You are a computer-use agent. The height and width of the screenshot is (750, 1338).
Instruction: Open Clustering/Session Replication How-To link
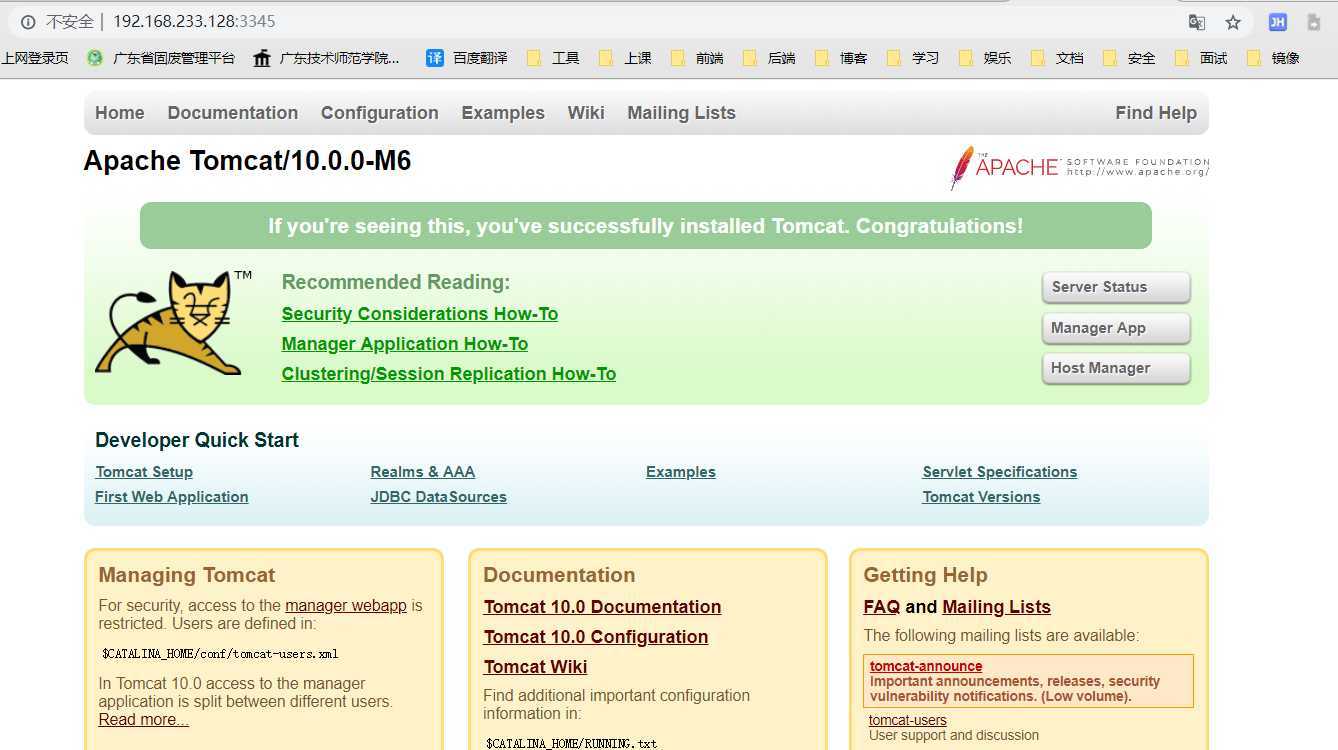tap(449, 374)
